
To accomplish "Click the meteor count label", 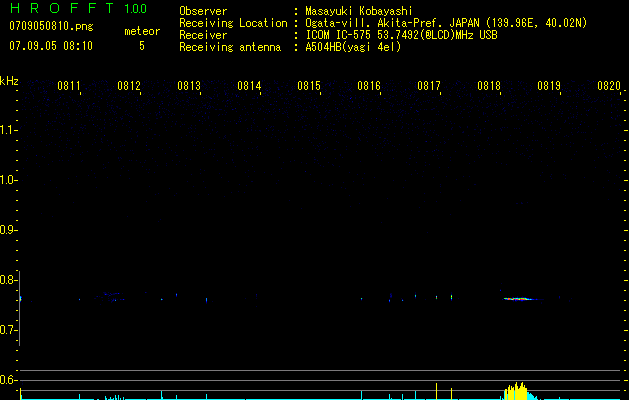I will 142,31.
